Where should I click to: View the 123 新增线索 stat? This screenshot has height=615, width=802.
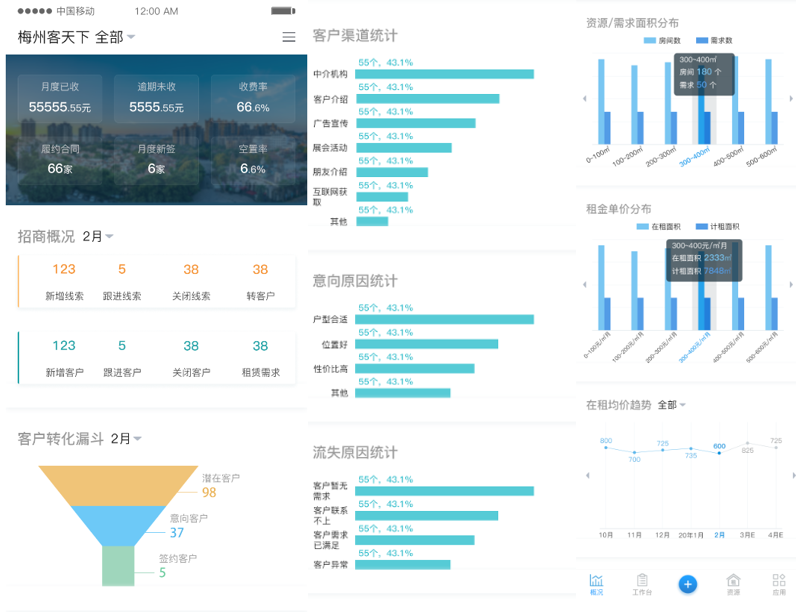pos(64,282)
